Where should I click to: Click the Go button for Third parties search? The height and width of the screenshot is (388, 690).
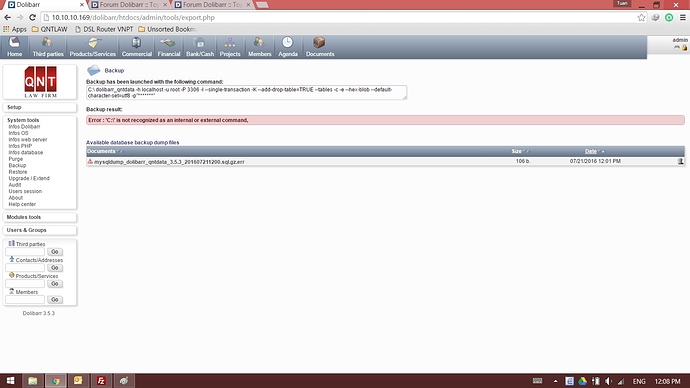tap(55, 252)
